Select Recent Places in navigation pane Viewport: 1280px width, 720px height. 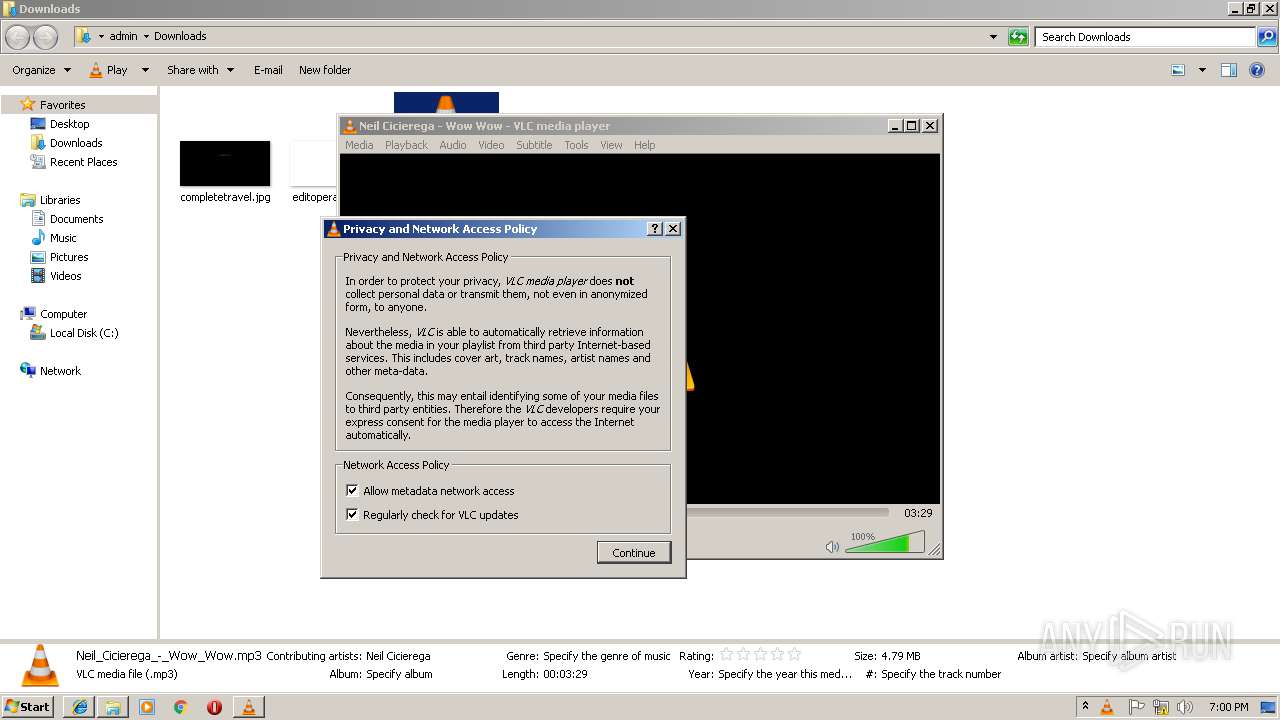(x=83, y=162)
